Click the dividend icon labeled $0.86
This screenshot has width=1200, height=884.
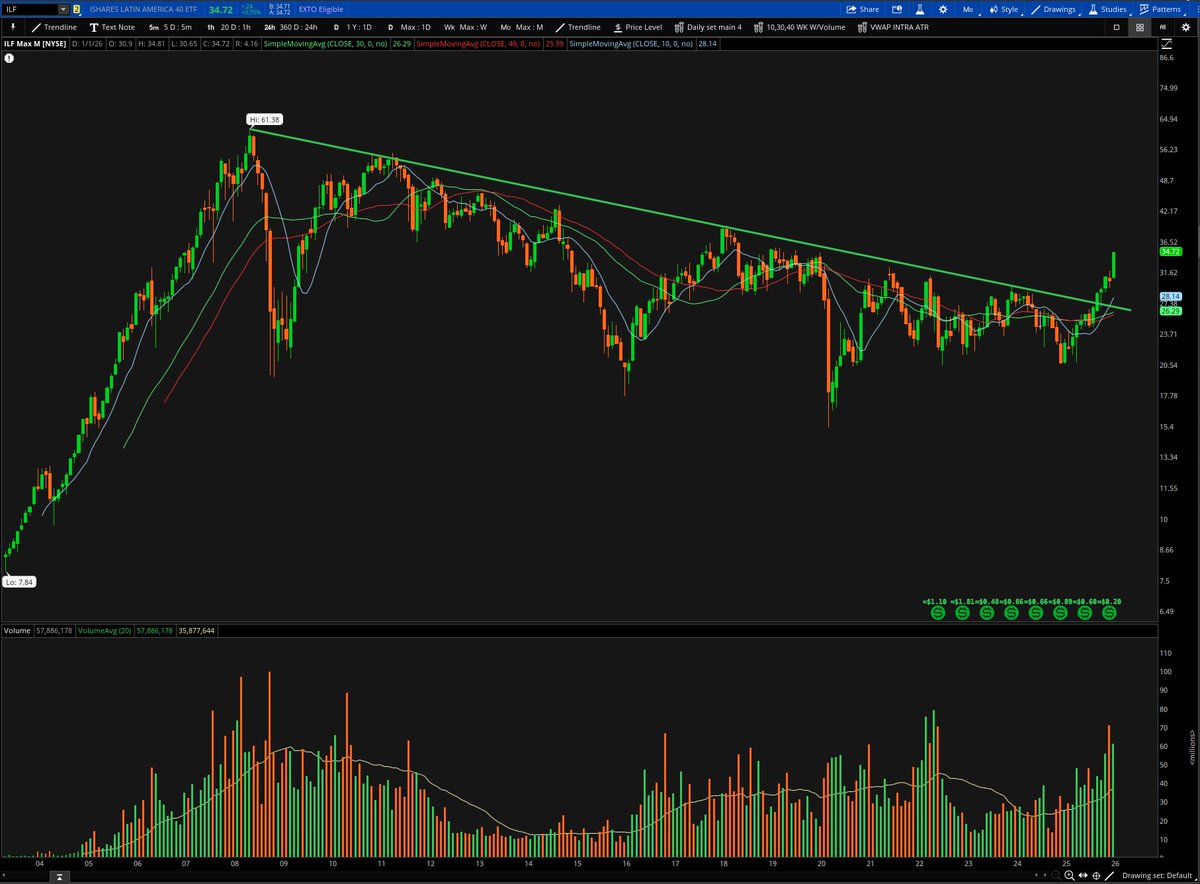tap(1010, 612)
